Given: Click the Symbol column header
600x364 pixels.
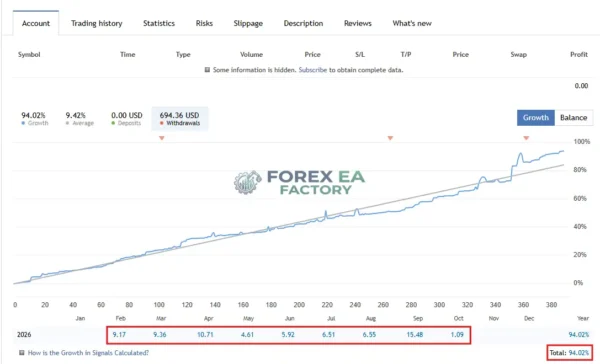Looking at the screenshot, I should (x=29, y=54).
